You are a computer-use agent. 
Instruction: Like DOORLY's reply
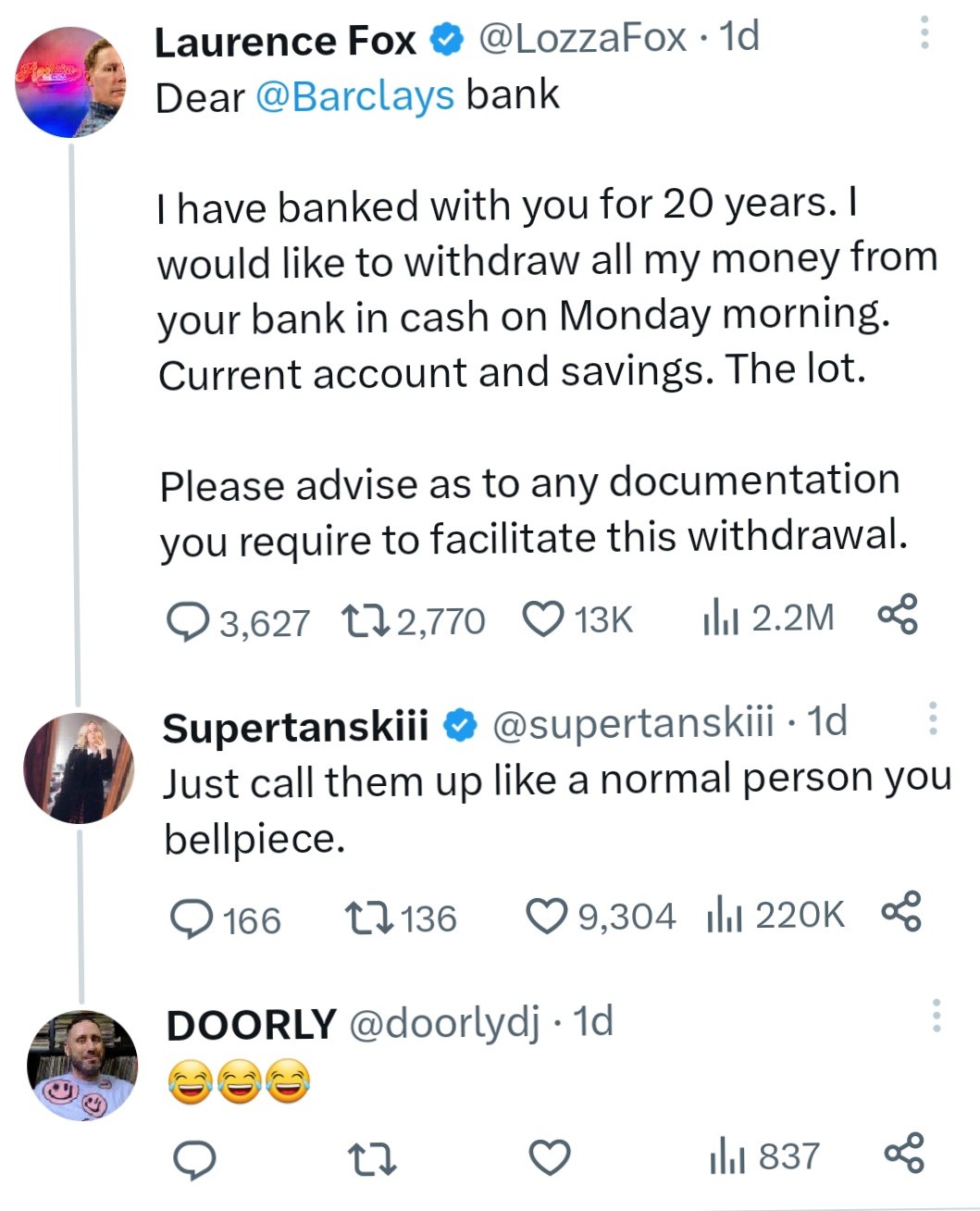(x=548, y=1155)
